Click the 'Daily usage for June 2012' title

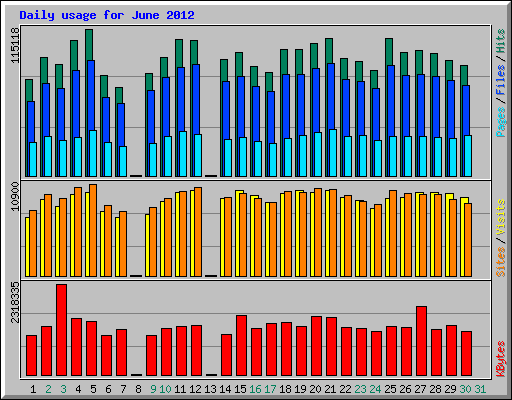pos(107,15)
